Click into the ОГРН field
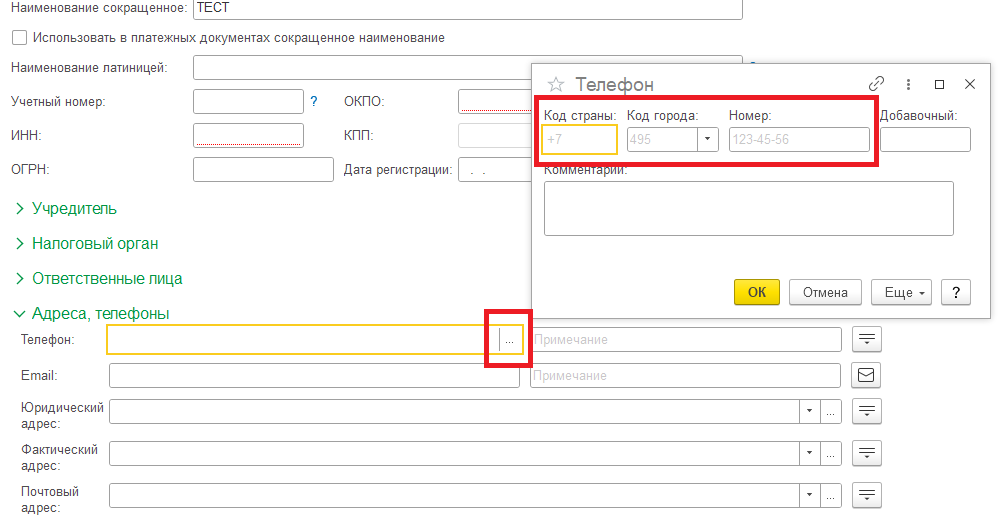Viewport: 1007px width, 528px height. (x=263, y=170)
